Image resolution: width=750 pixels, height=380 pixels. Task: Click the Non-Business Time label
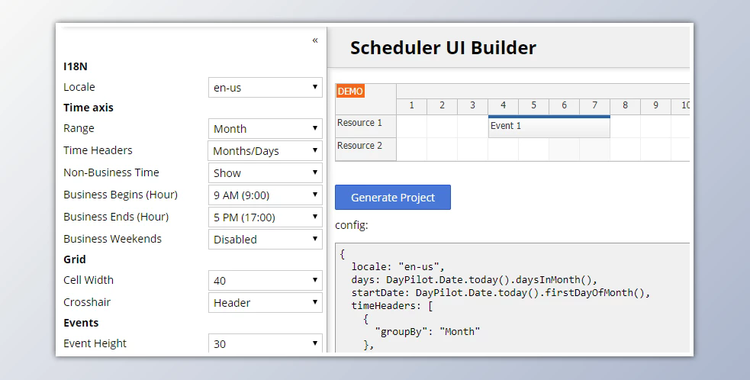click(111, 172)
